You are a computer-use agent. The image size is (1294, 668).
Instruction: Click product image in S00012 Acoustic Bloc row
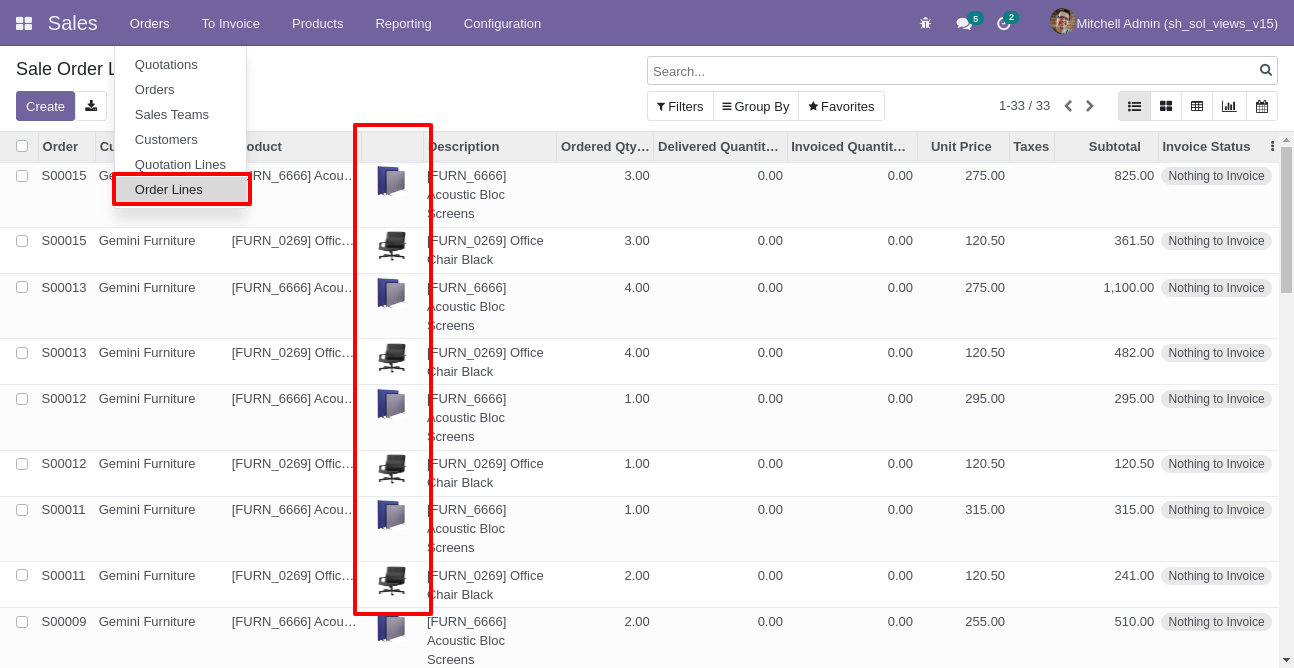[x=391, y=404]
